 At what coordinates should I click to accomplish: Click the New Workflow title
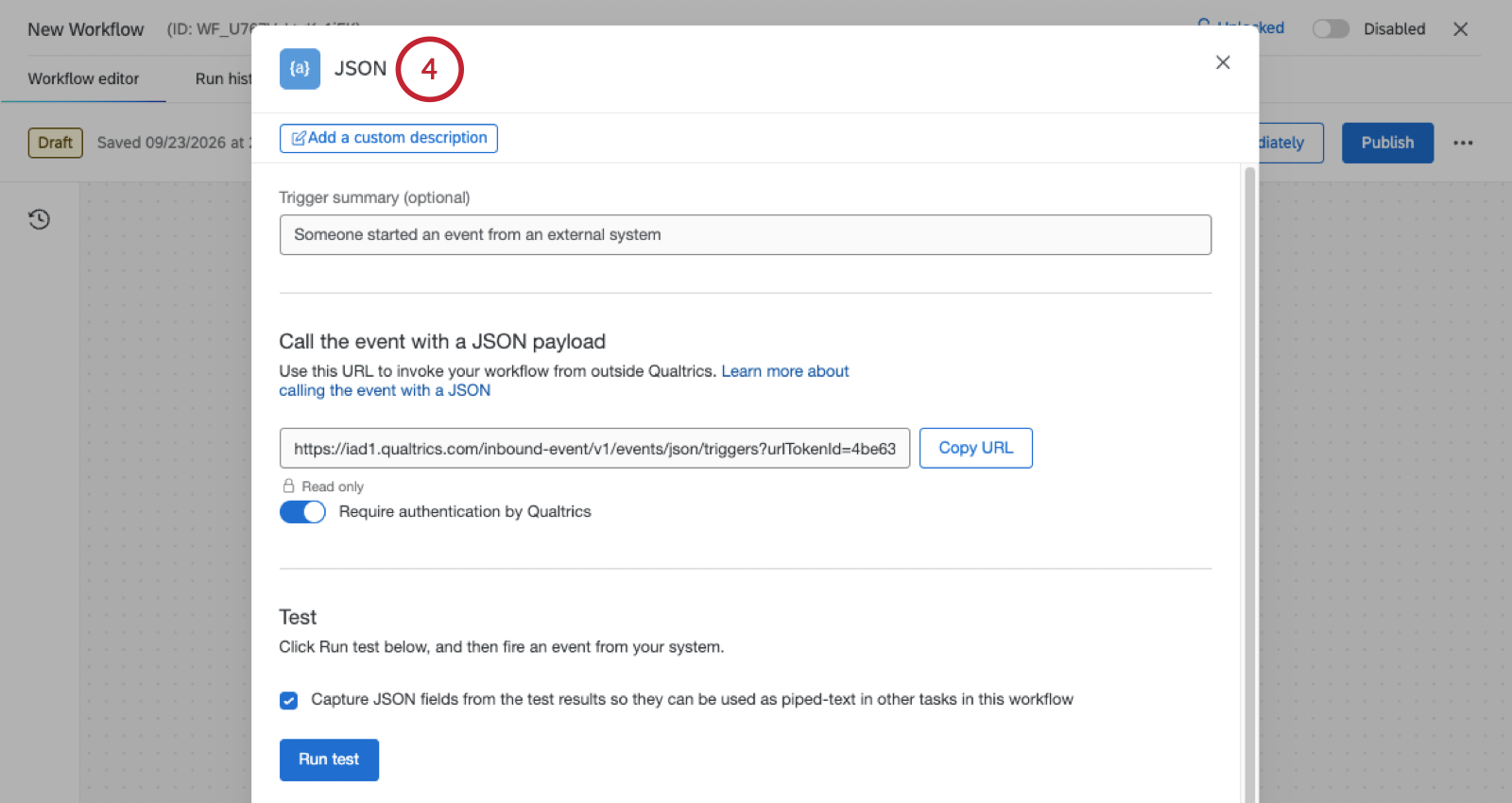pyautogui.click(x=86, y=29)
